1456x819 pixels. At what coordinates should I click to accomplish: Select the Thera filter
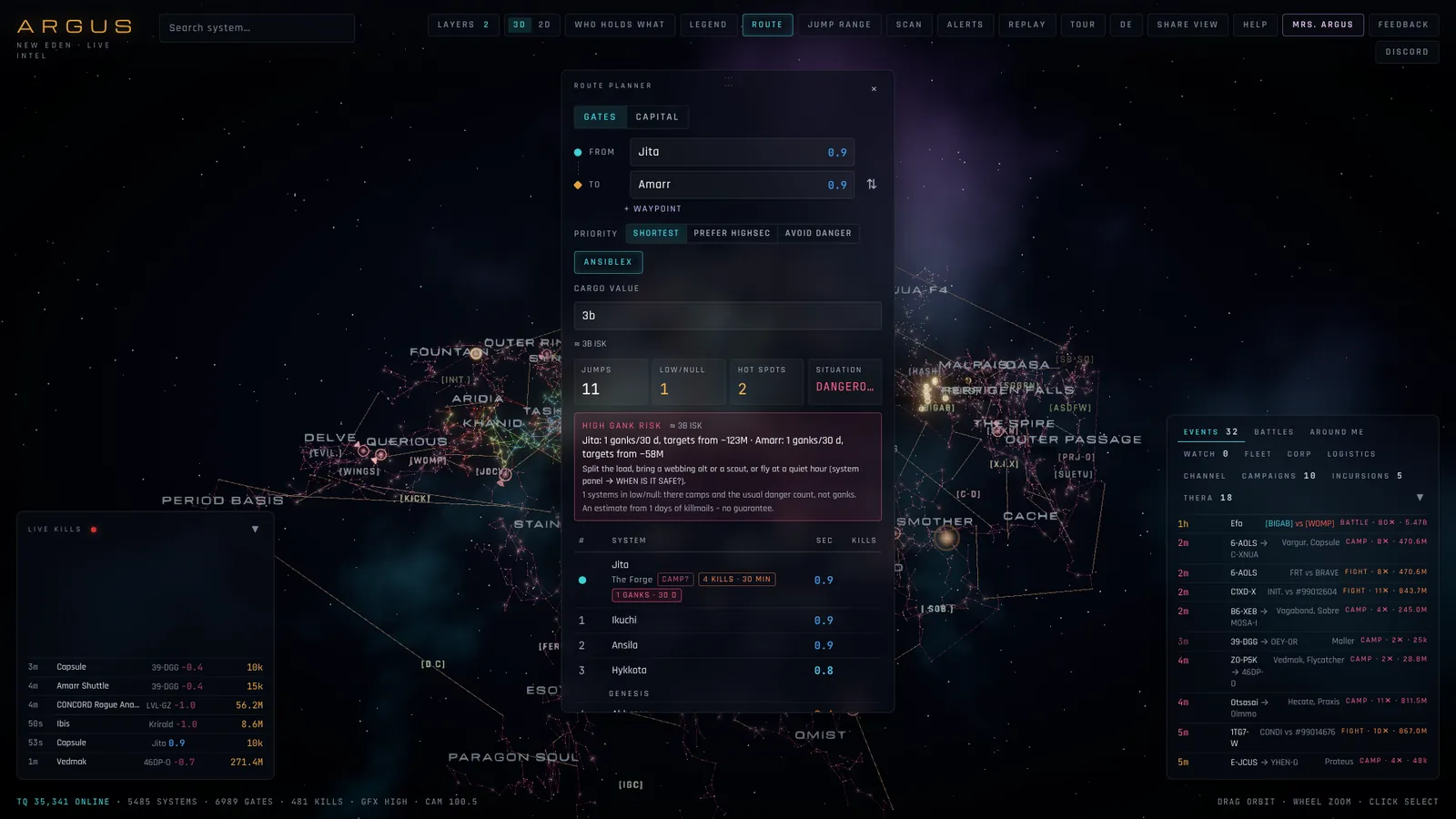click(1208, 498)
